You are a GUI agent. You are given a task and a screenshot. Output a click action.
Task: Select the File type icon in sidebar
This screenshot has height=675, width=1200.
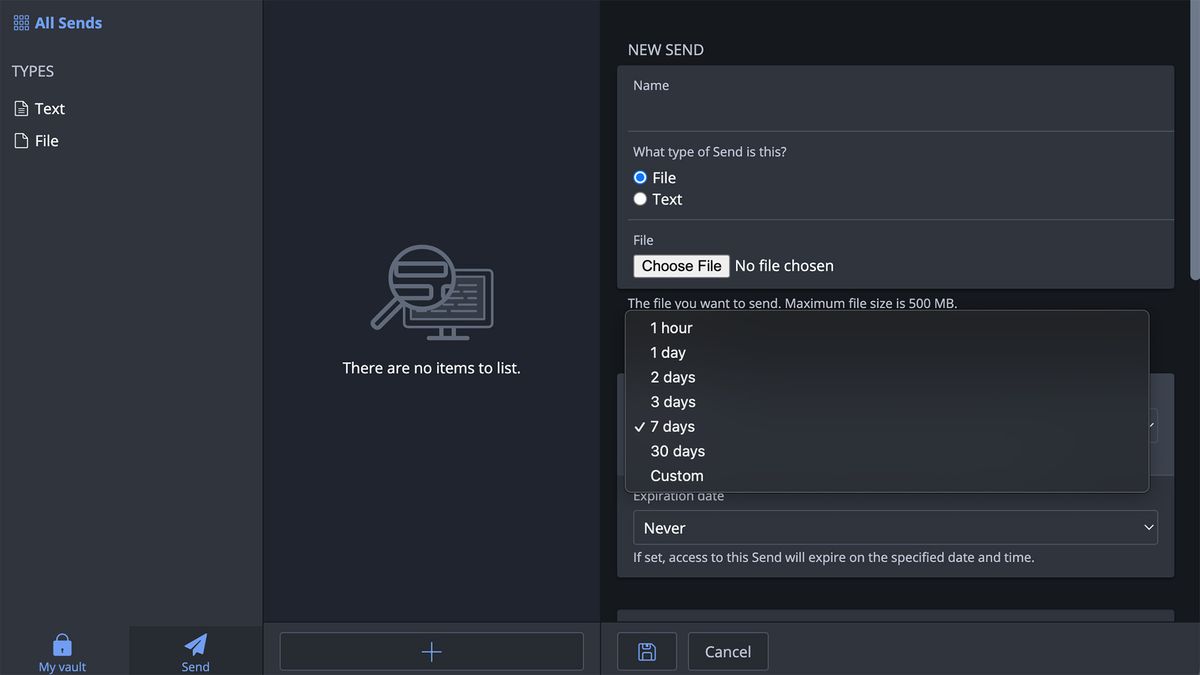21,140
